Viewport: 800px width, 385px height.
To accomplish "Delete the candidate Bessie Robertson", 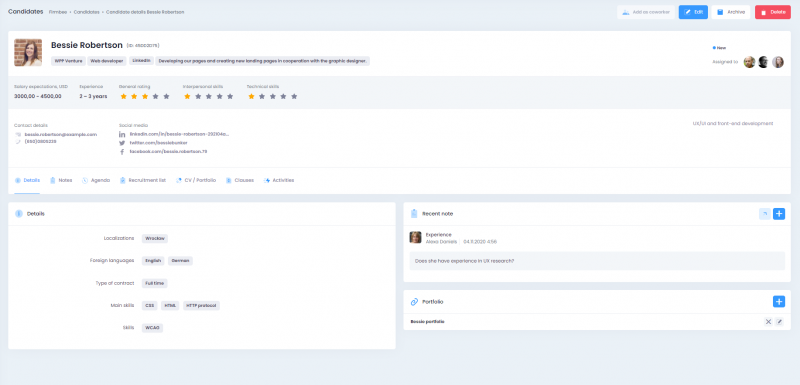I will [x=772, y=12].
